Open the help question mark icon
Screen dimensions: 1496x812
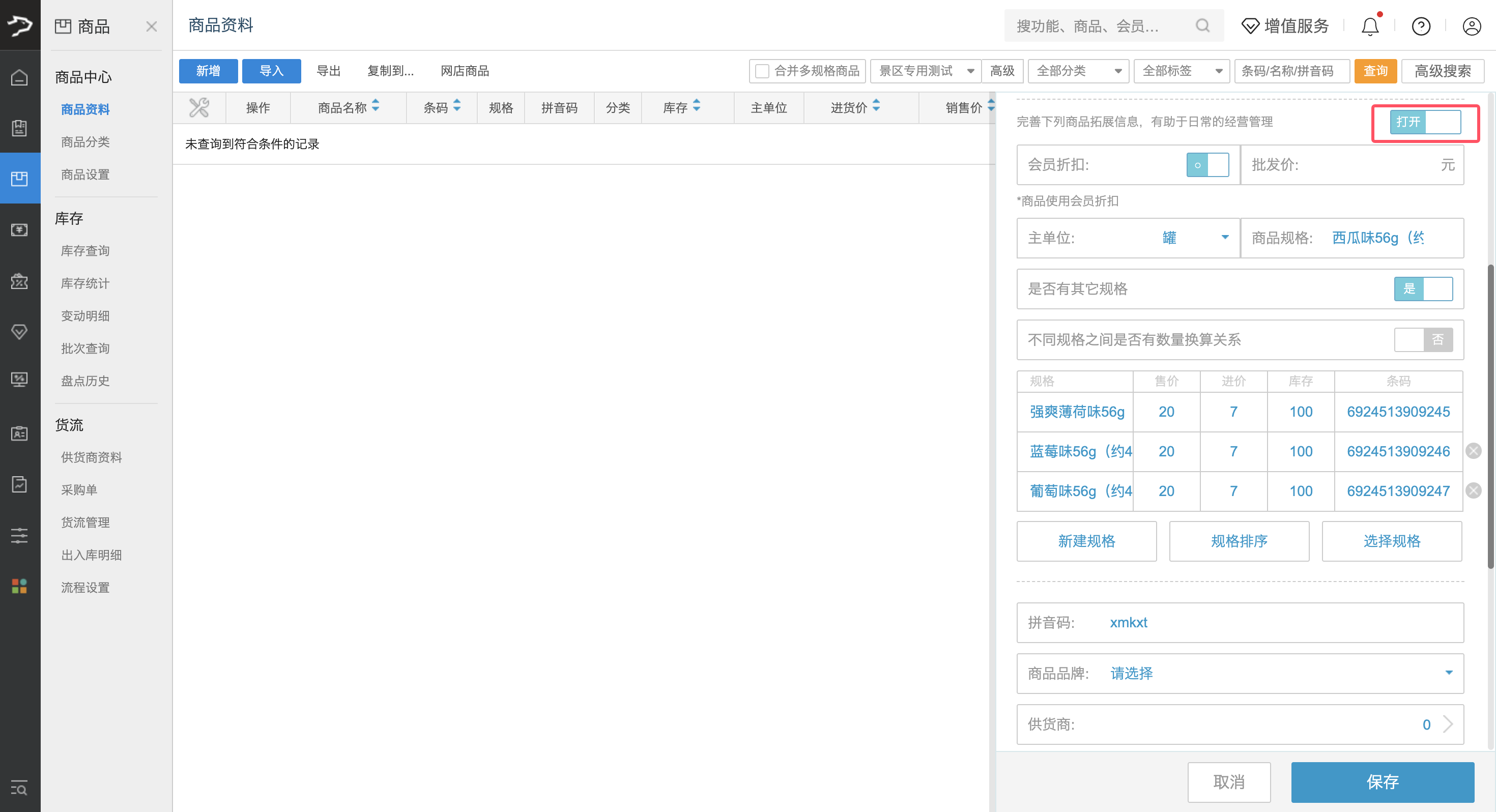[1421, 27]
